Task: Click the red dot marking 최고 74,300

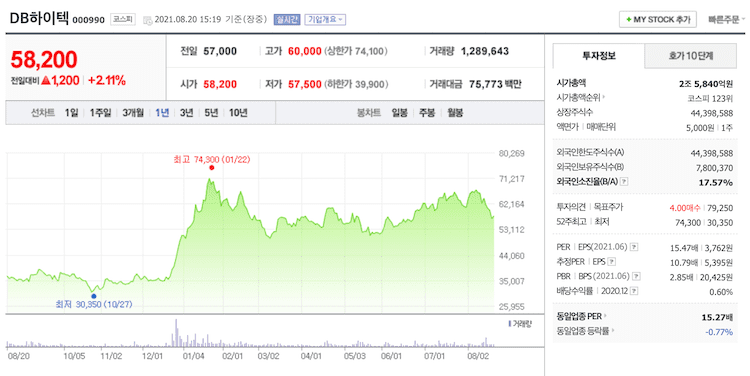Action: coord(211,168)
